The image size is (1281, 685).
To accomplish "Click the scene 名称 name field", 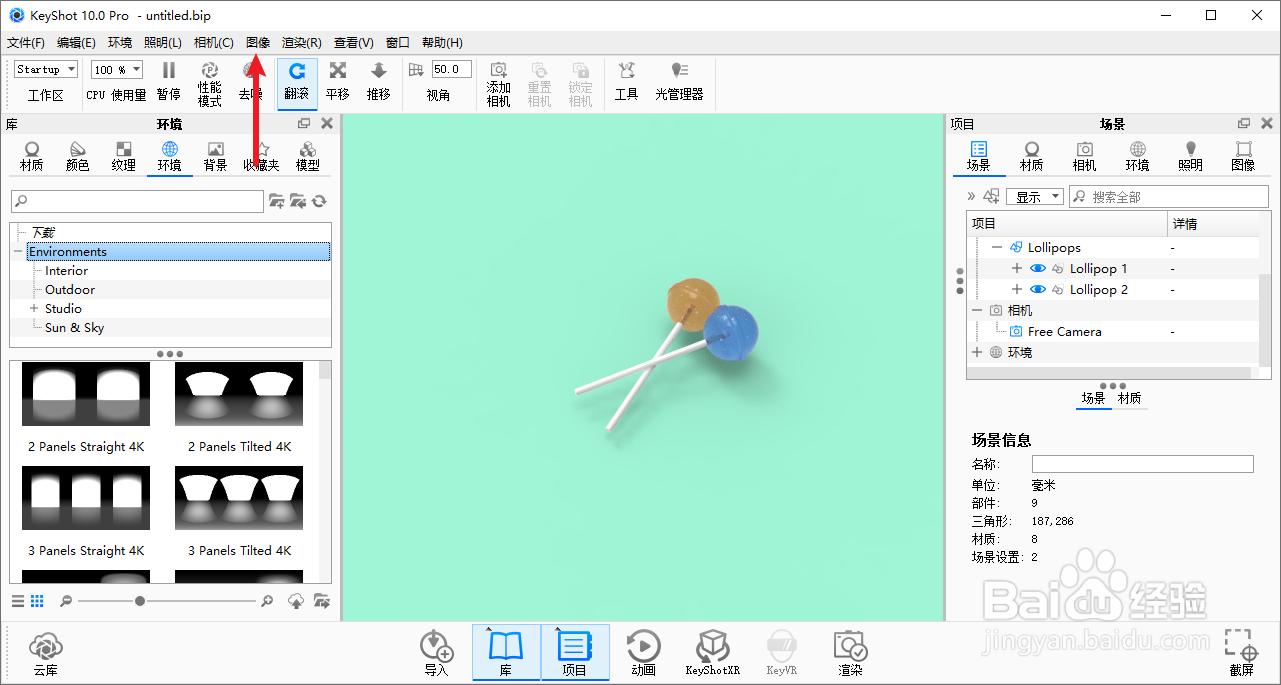I will pos(1143,464).
